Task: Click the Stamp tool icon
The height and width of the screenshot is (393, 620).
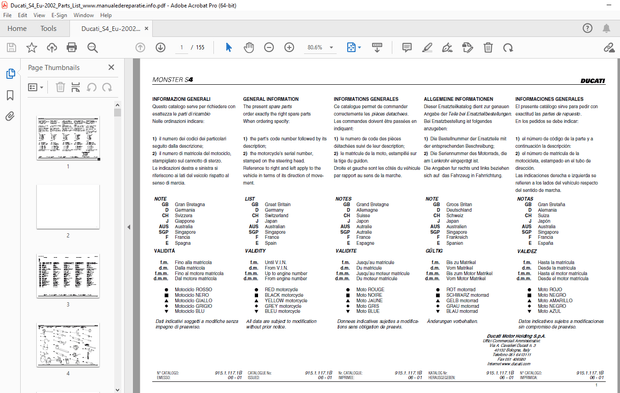Action: [x=467, y=48]
